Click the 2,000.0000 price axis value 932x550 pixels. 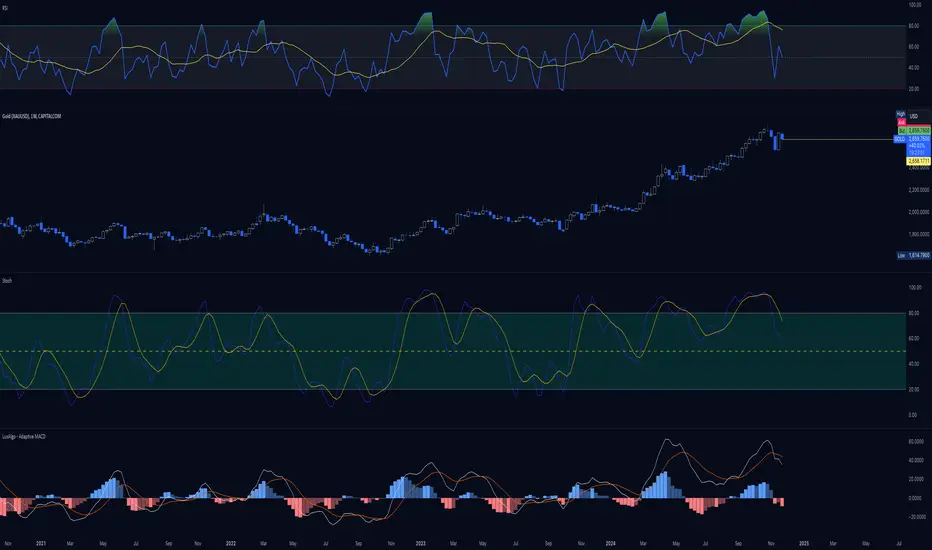(x=919, y=212)
